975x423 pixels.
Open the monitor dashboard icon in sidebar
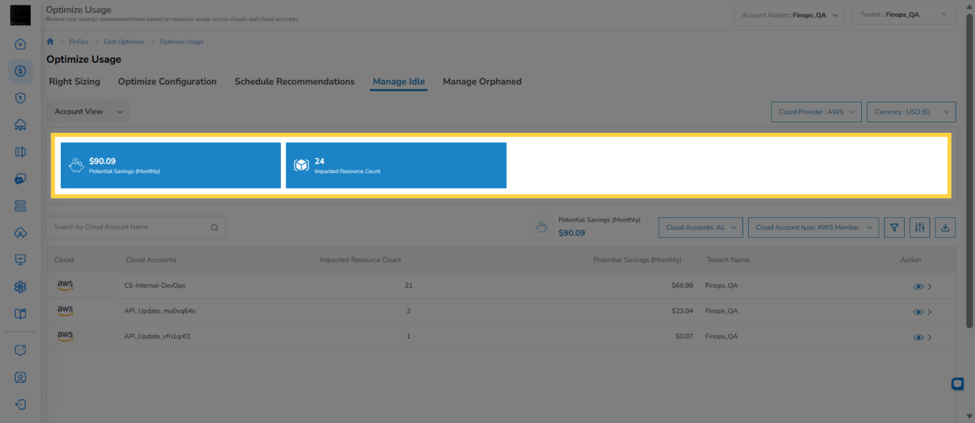(20, 259)
